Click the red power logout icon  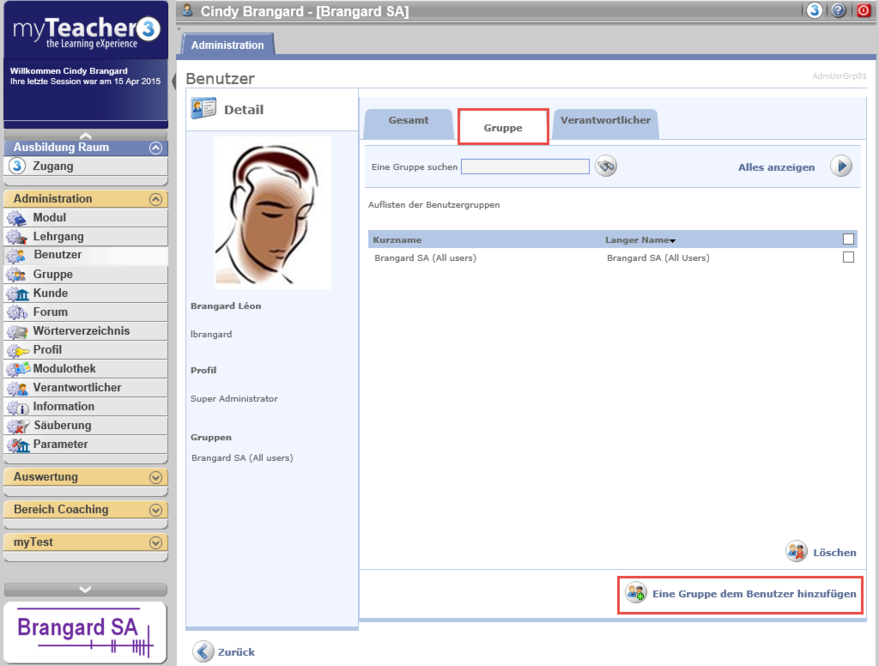coord(863,11)
